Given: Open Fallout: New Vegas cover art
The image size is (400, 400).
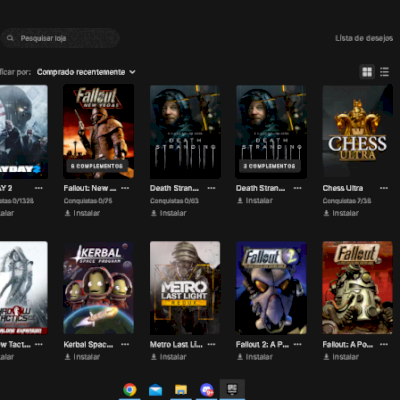Looking at the screenshot, I should [x=99, y=131].
